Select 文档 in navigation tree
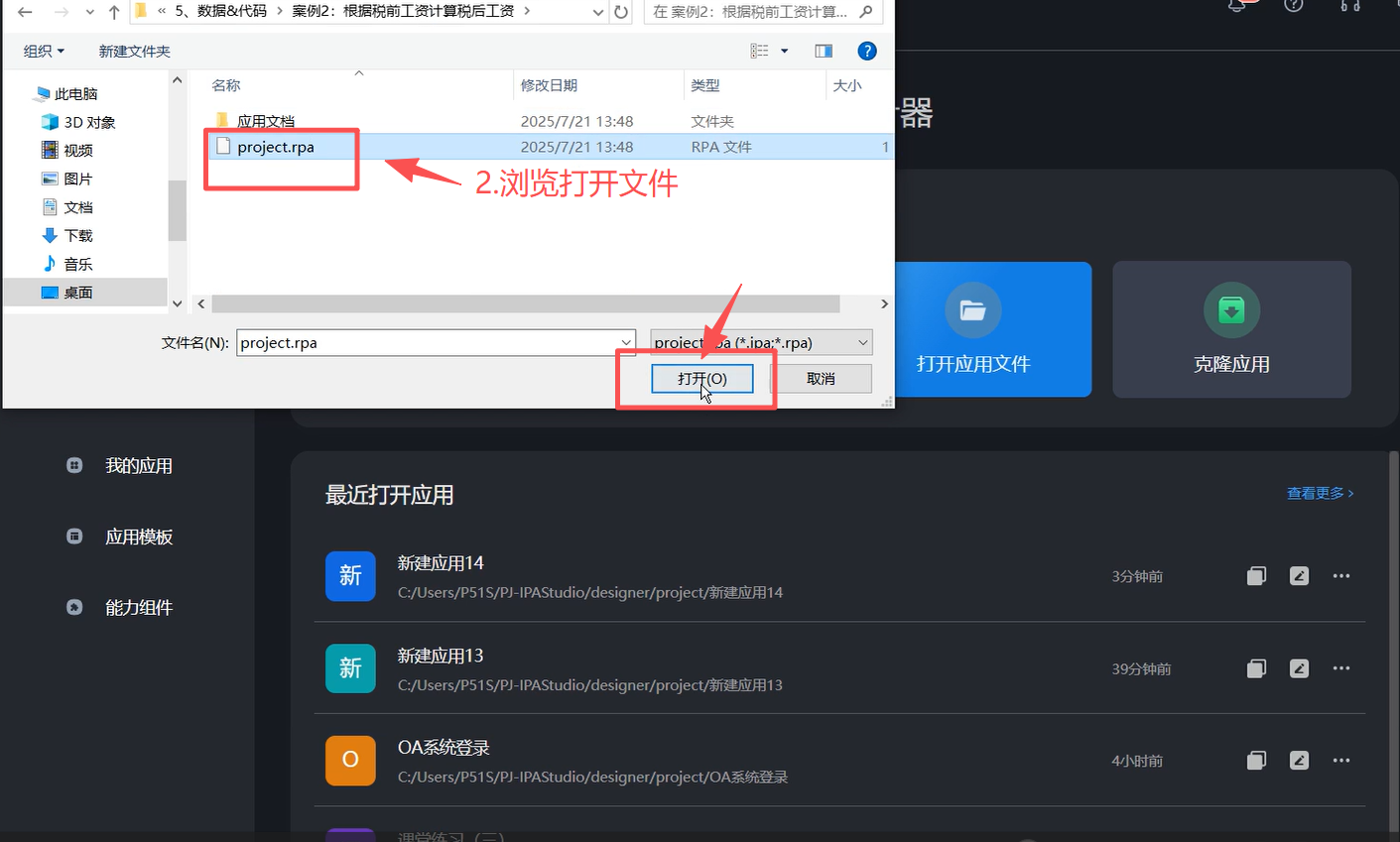 point(67,207)
